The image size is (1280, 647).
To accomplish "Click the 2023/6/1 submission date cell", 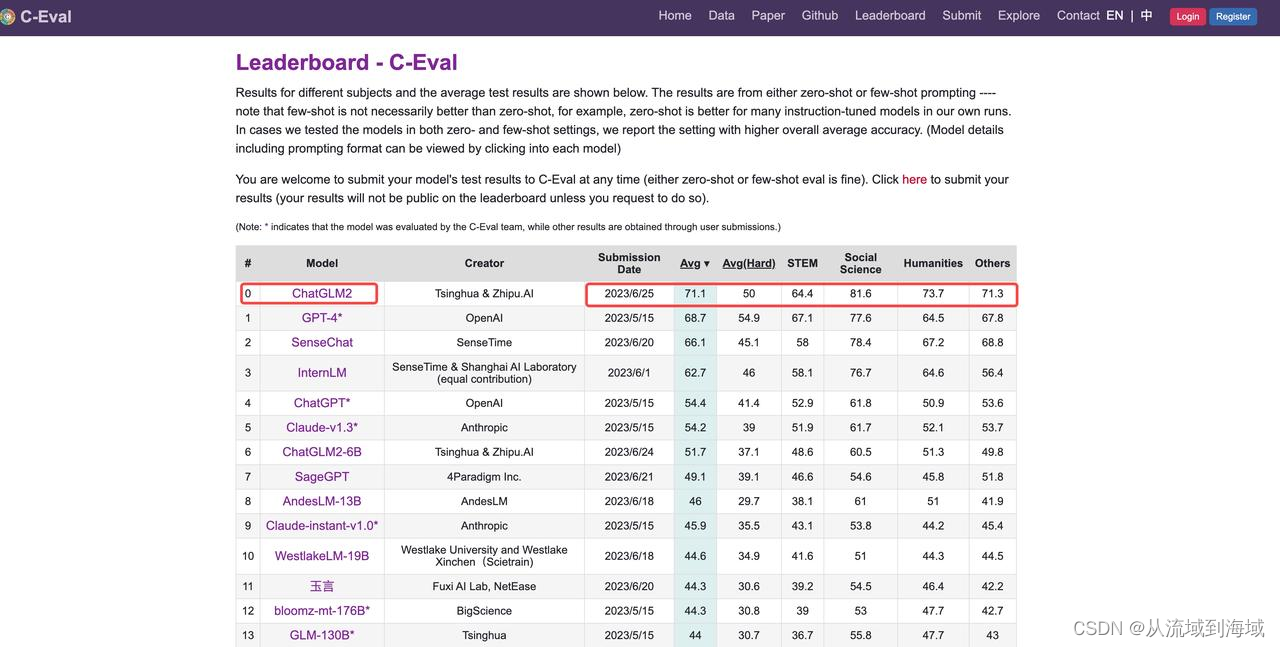I will (629, 372).
